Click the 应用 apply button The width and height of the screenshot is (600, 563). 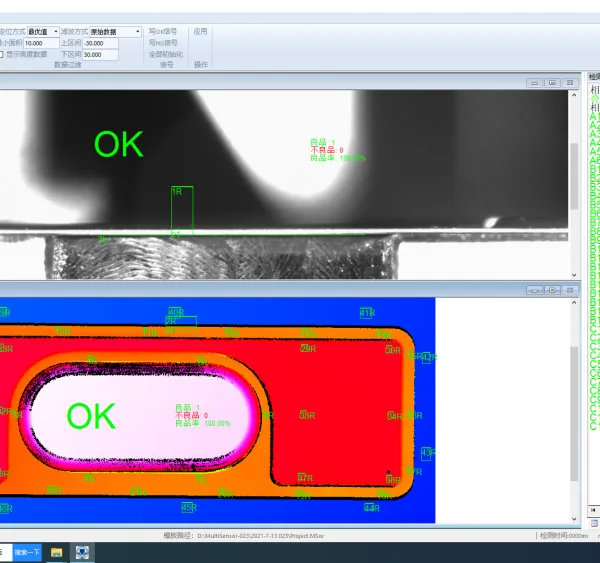click(201, 31)
